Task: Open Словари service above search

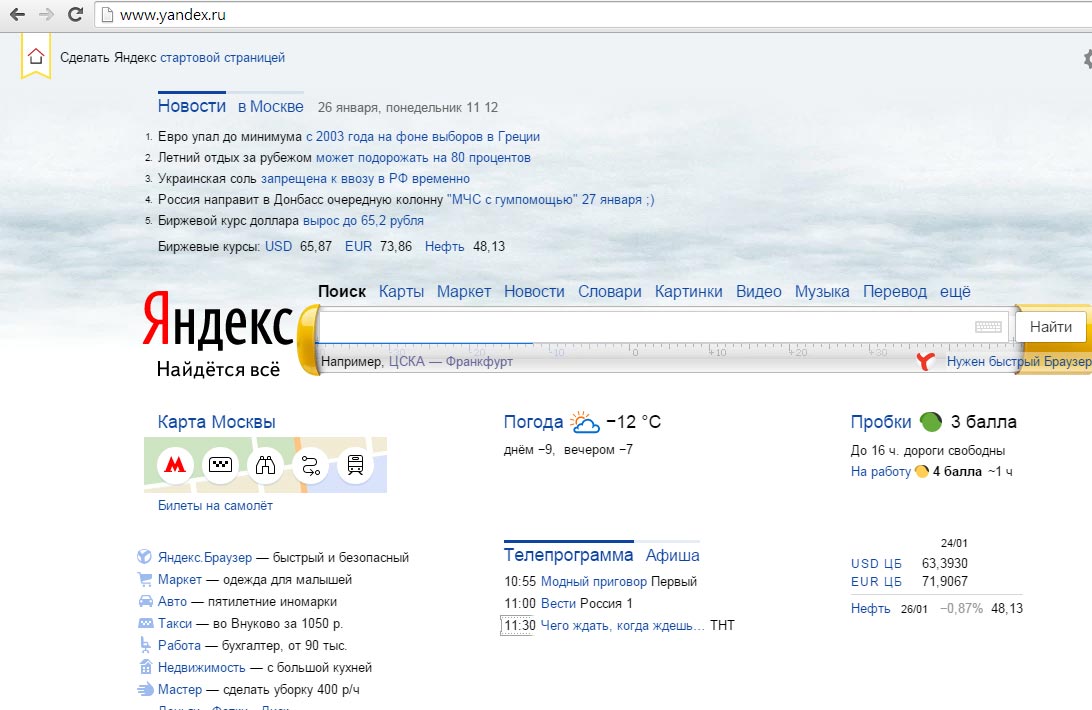Action: pyautogui.click(x=609, y=291)
